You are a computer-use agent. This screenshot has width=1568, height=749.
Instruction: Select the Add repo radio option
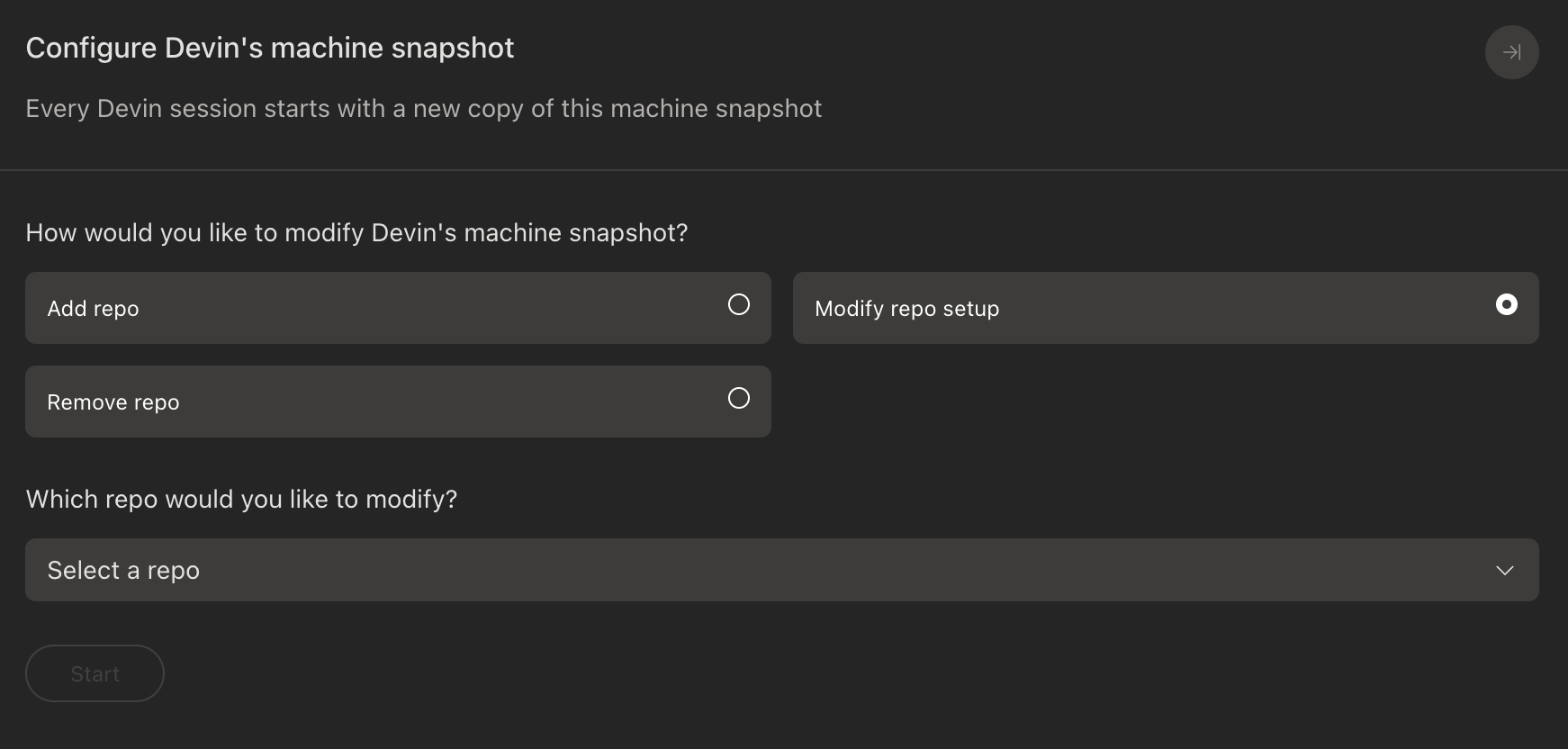pos(398,308)
